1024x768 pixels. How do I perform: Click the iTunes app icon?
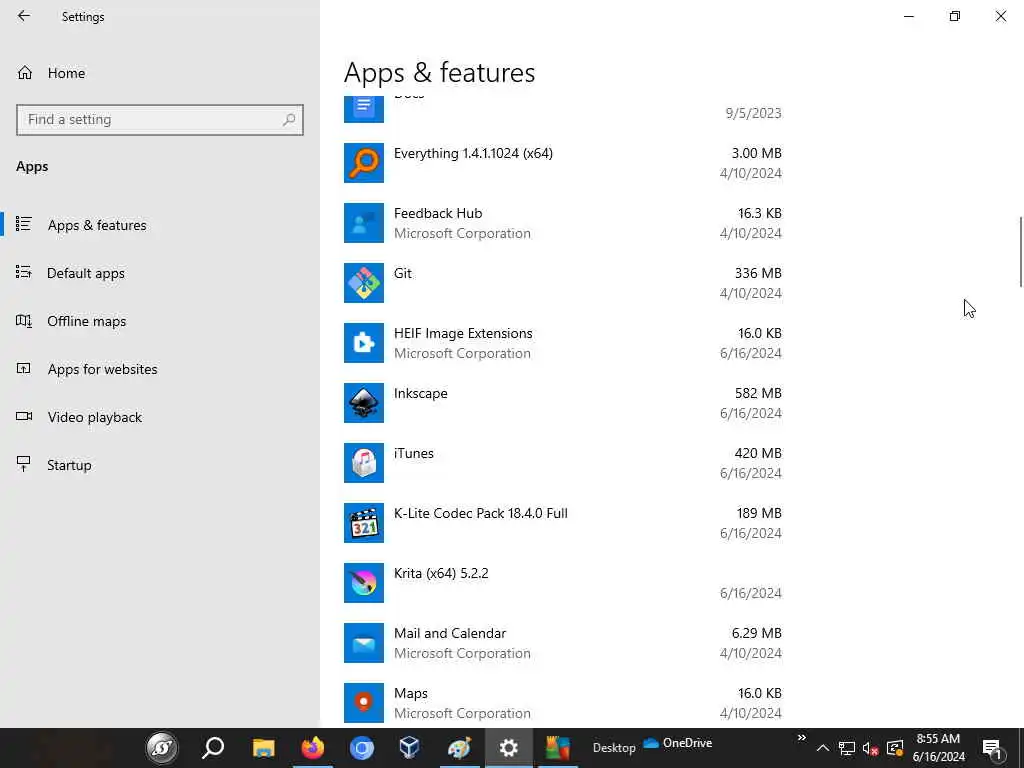[x=364, y=463]
